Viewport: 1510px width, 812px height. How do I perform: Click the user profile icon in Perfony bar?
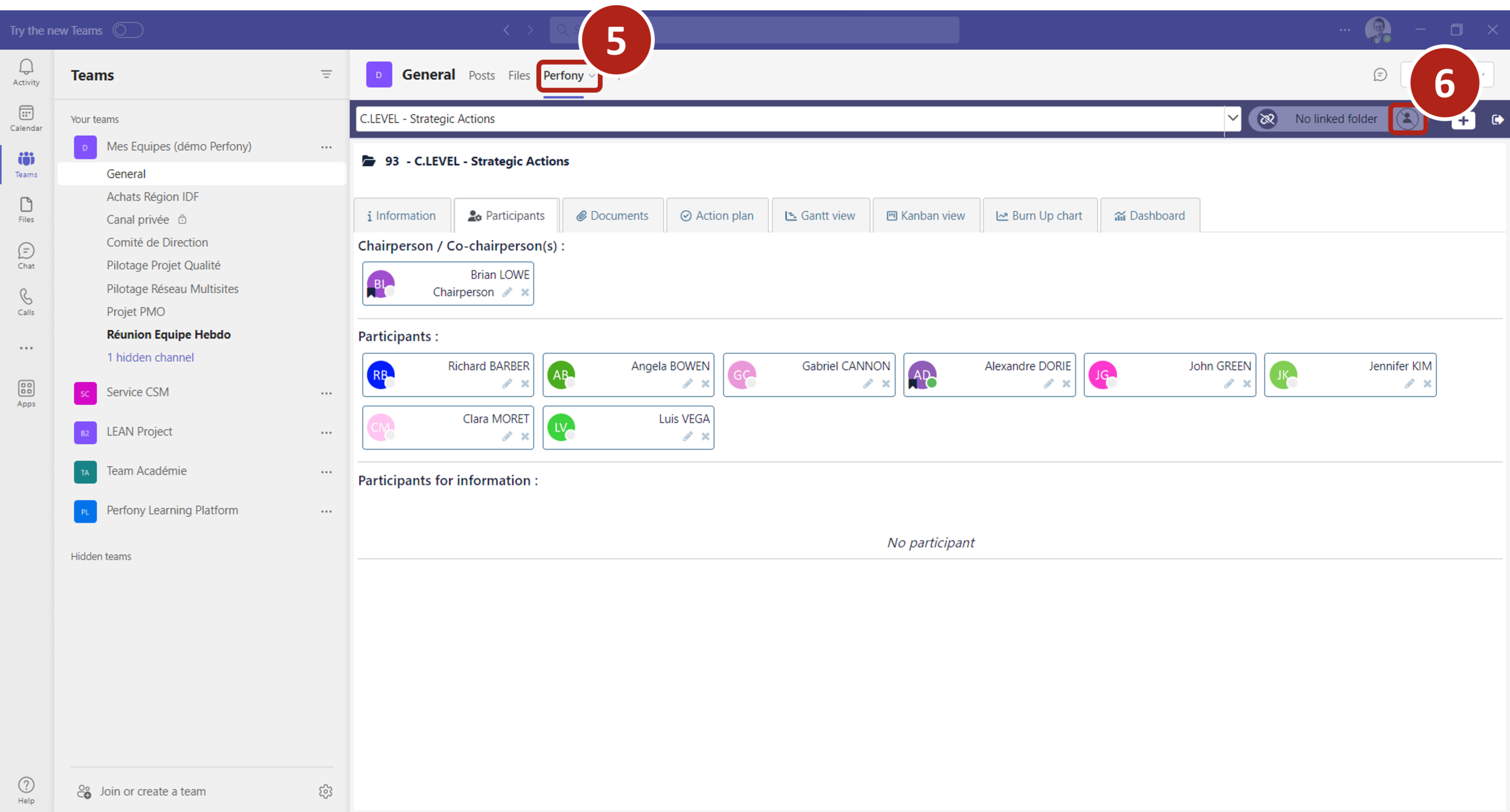click(x=1406, y=119)
